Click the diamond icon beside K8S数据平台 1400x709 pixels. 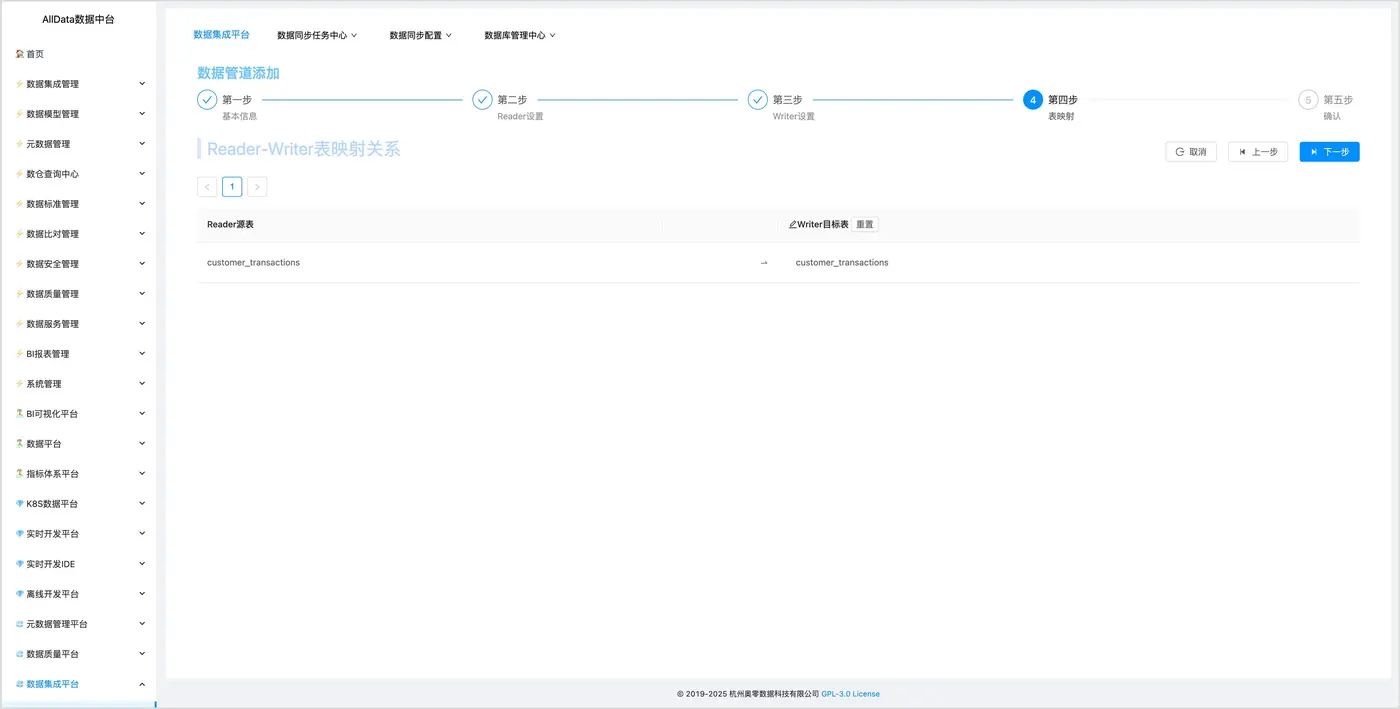20,504
